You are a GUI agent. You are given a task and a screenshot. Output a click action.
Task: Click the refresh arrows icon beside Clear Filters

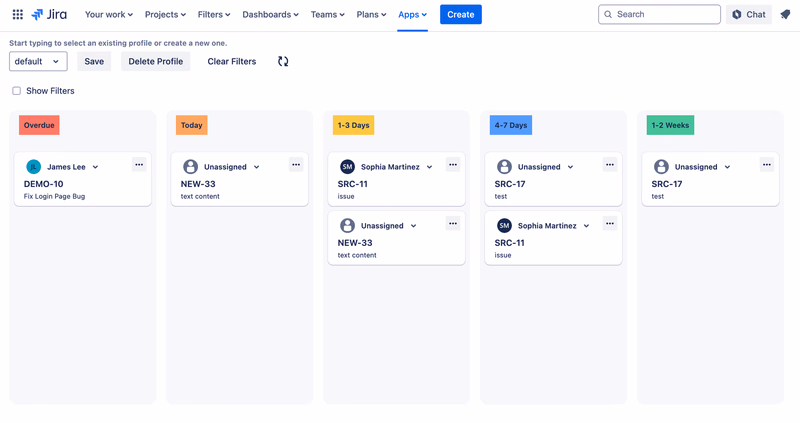pos(283,61)
